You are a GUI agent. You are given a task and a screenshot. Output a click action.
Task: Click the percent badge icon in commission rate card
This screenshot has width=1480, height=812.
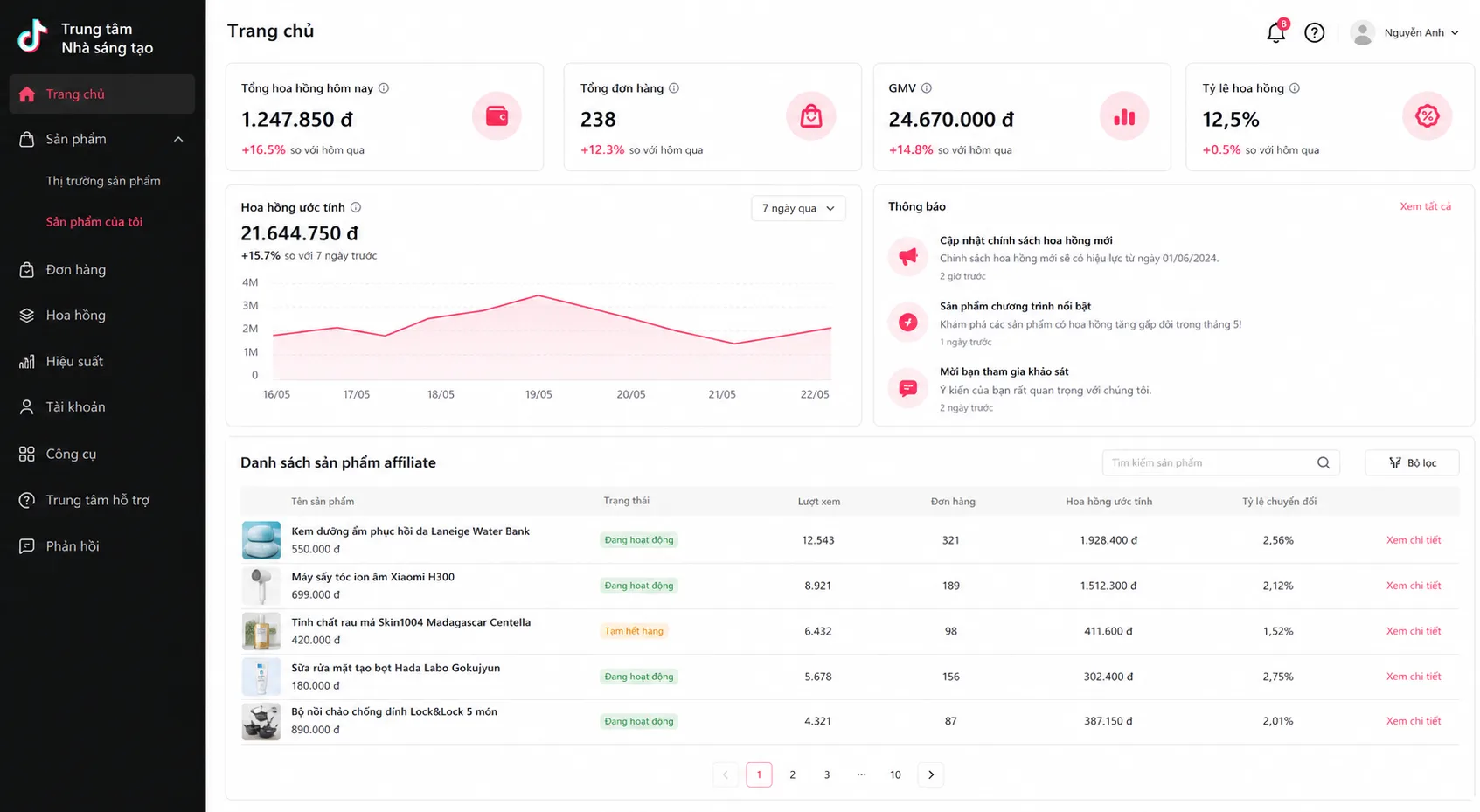[x=1427, y=115]
